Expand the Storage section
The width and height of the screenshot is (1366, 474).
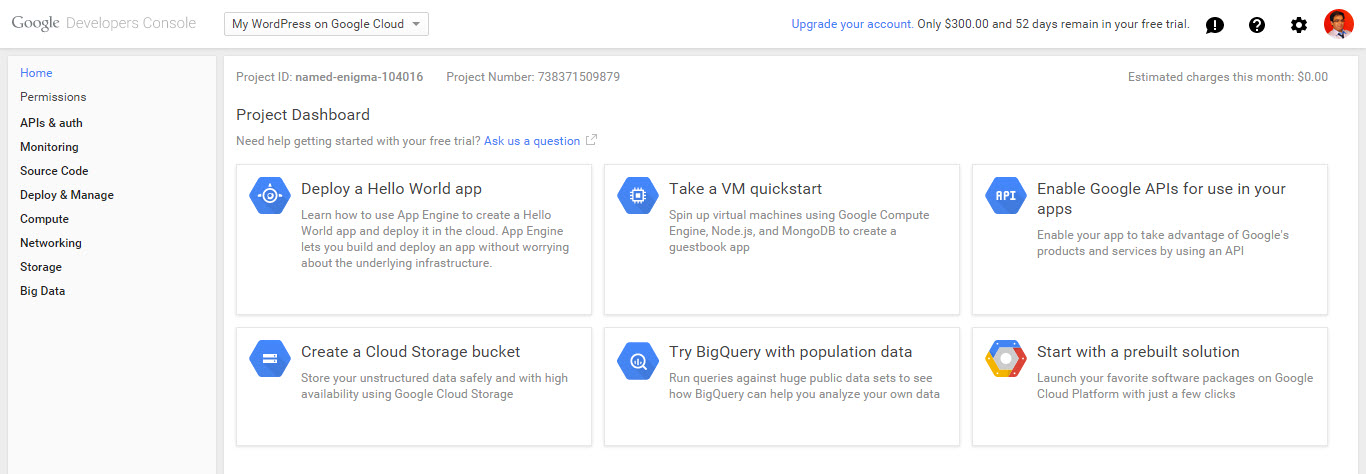tap(41, 267)
